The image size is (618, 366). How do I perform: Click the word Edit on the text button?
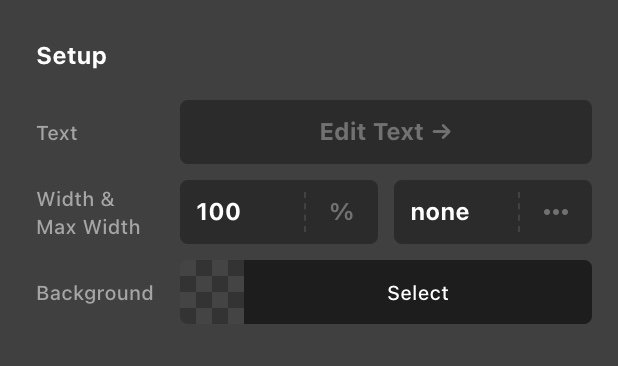pos(343,132)
